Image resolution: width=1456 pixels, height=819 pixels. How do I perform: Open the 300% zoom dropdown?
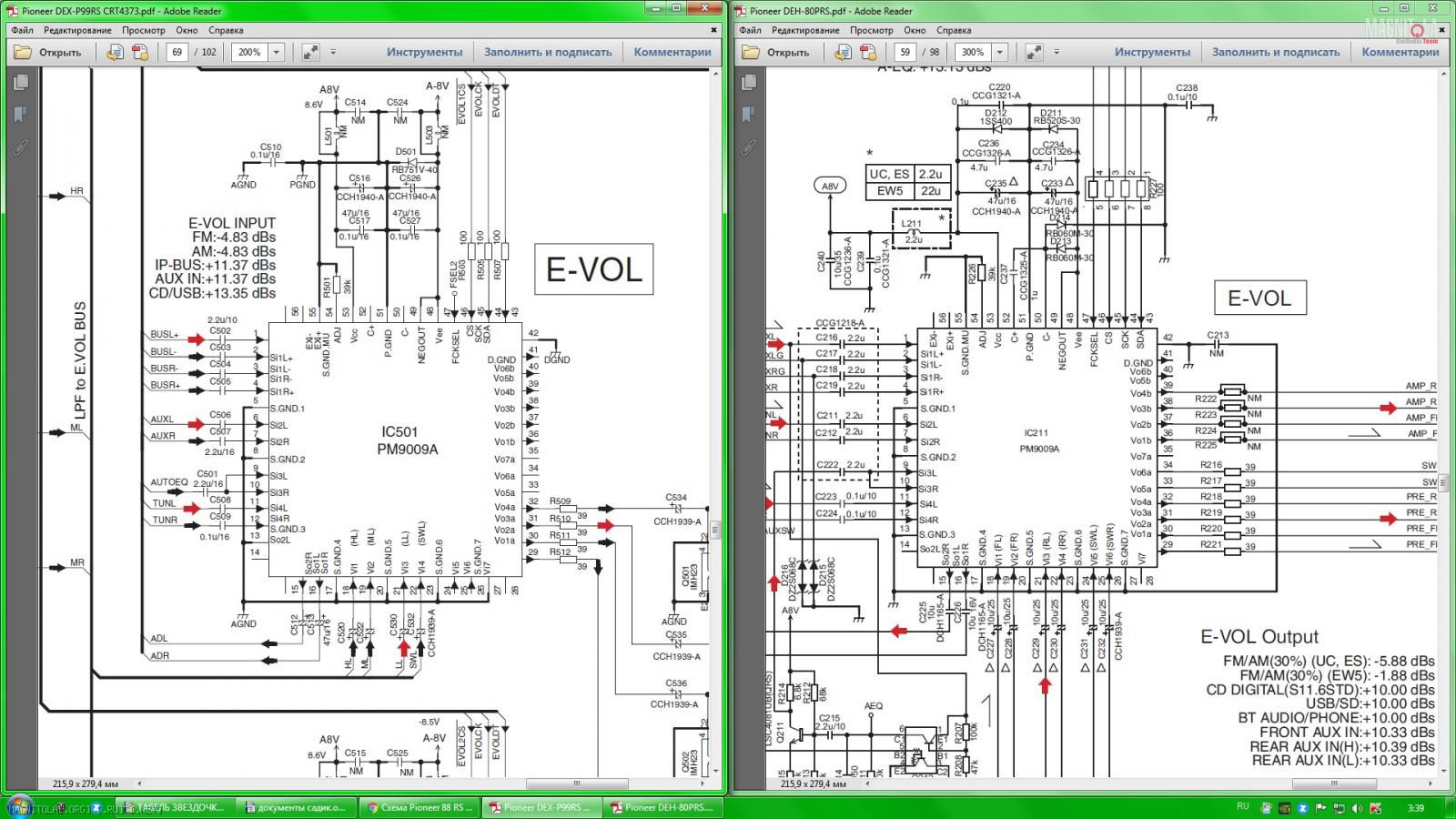click(x=1000, y=53)
